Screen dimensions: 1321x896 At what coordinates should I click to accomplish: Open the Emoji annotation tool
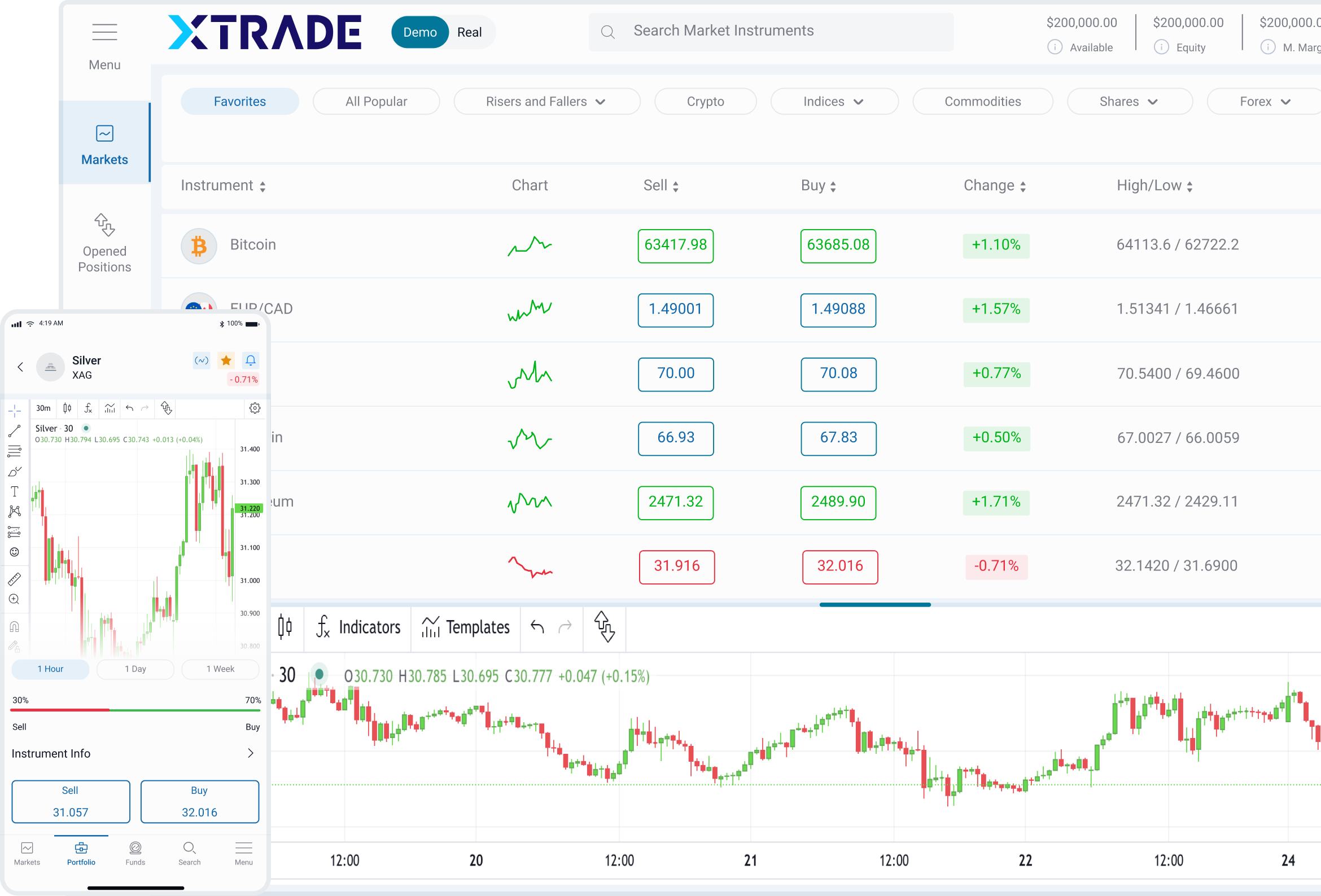[15, 552]
